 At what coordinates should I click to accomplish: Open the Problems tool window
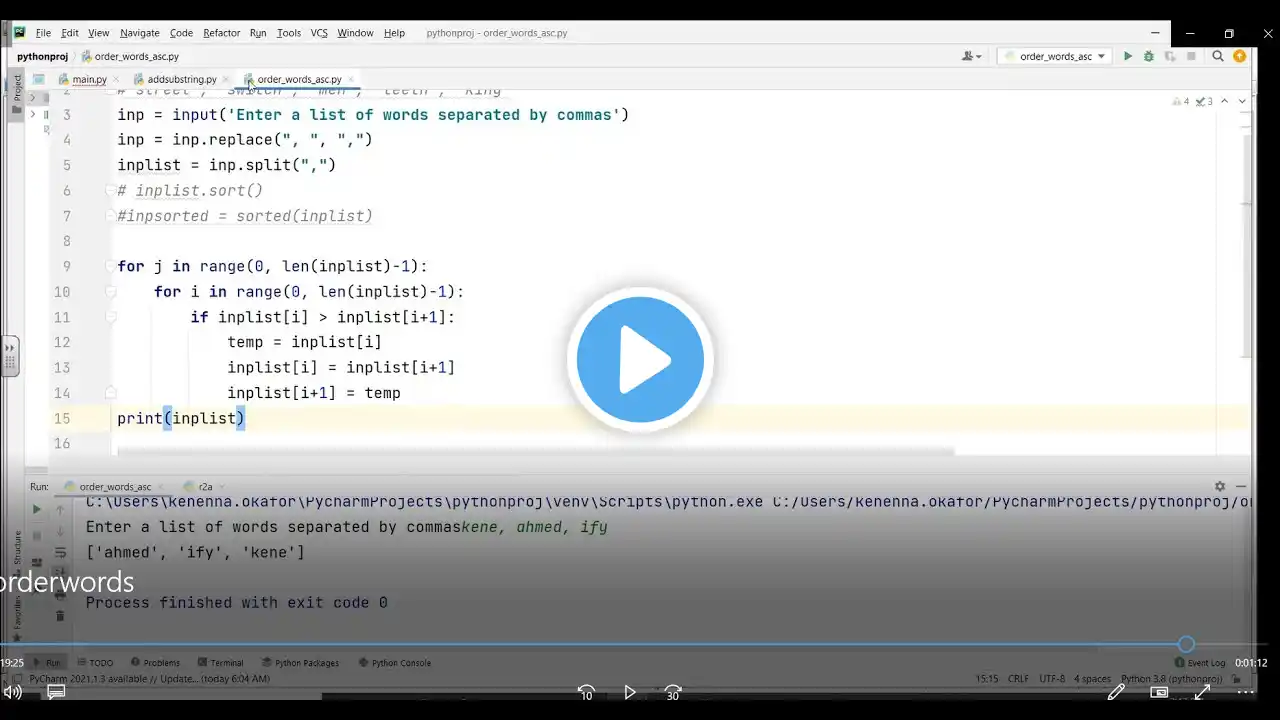[x=154, y=663]
